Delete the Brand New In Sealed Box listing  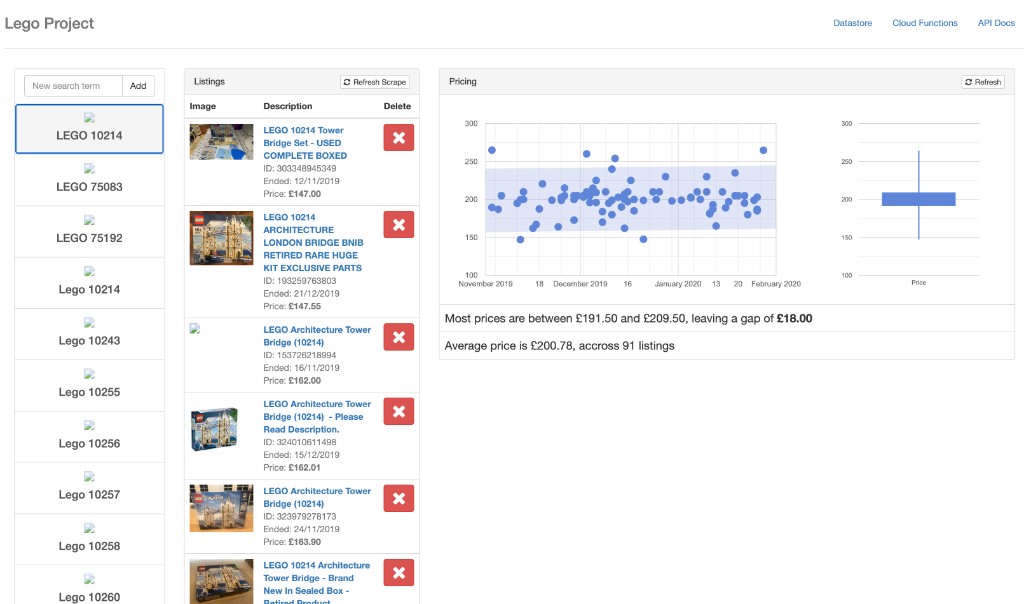(x=398, y=573)
